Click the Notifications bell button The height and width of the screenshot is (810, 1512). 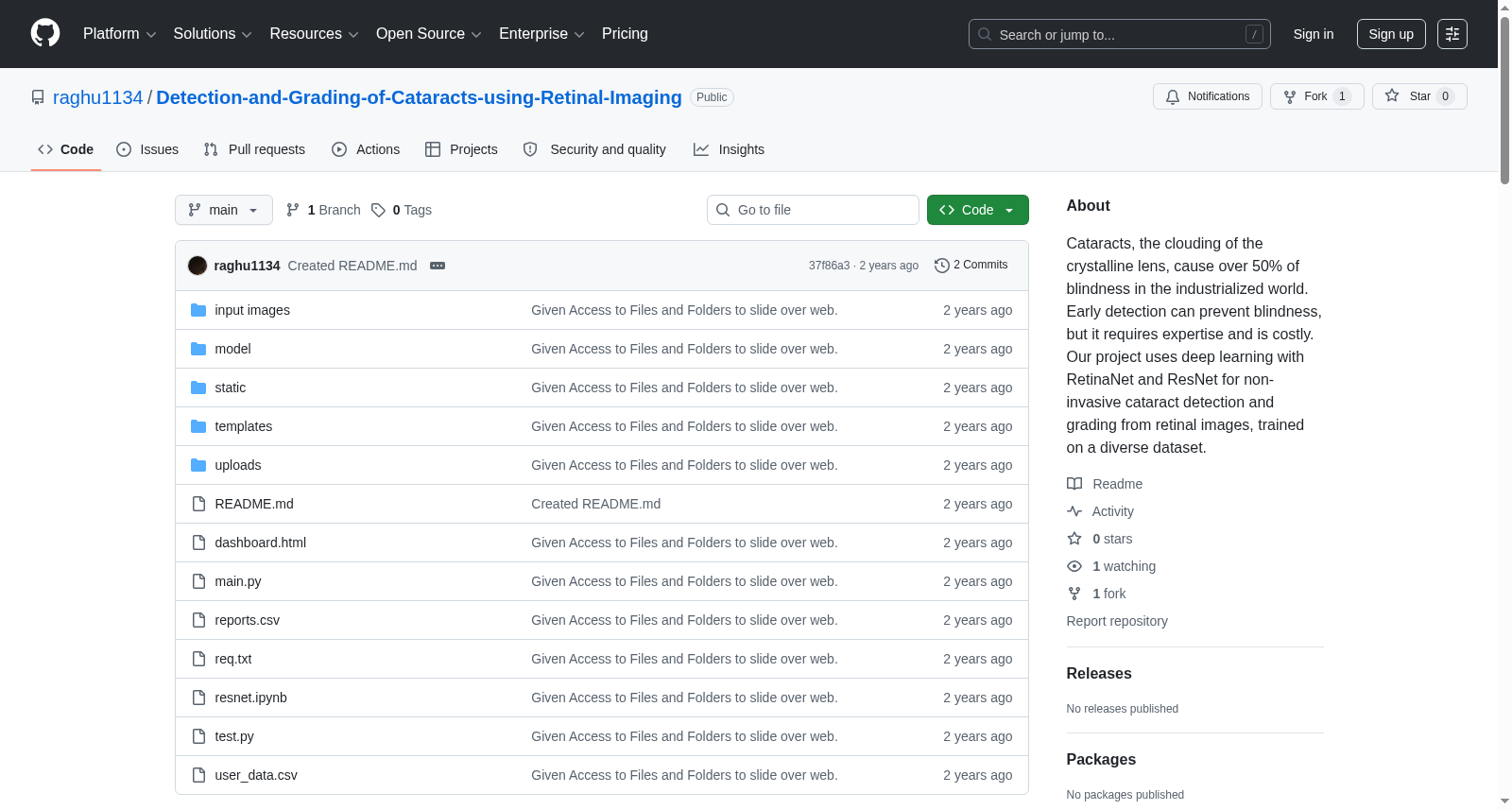click(1207, 96)
